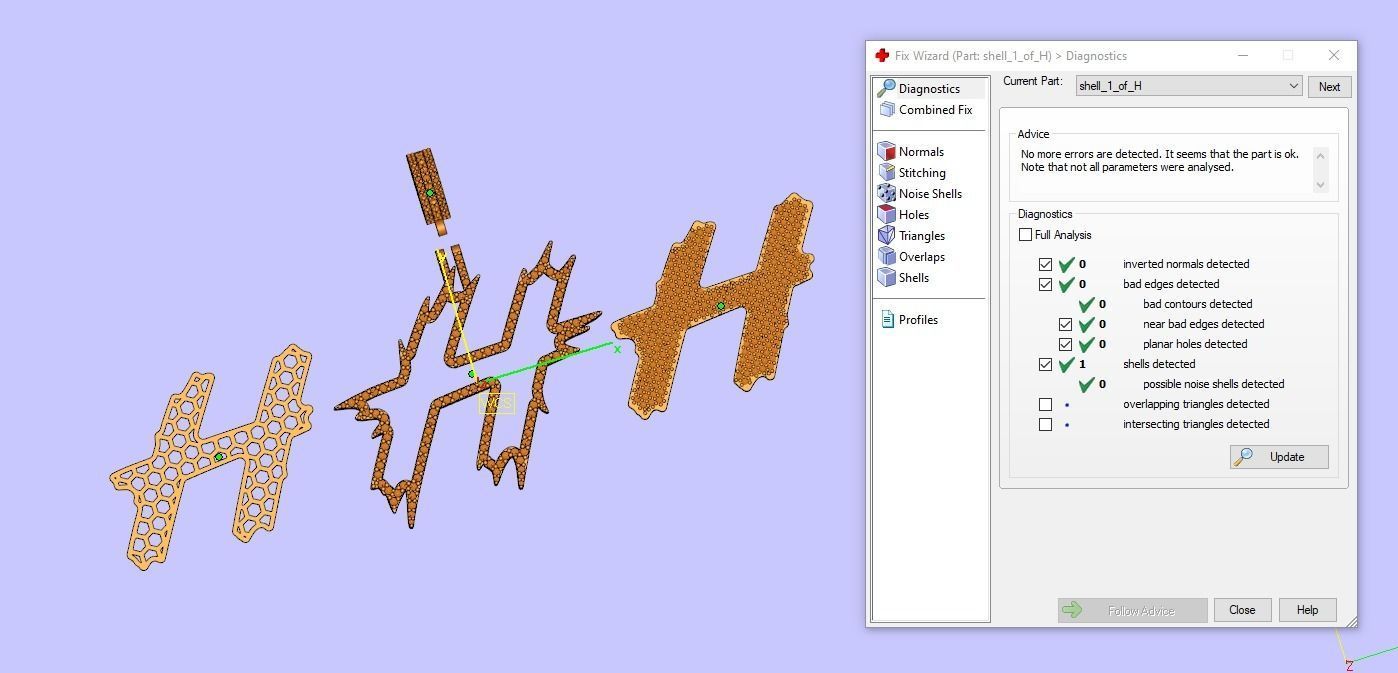Click the Follow Advice button
The width and height of the screenshot is (1398, 673).
(1132, 610)
